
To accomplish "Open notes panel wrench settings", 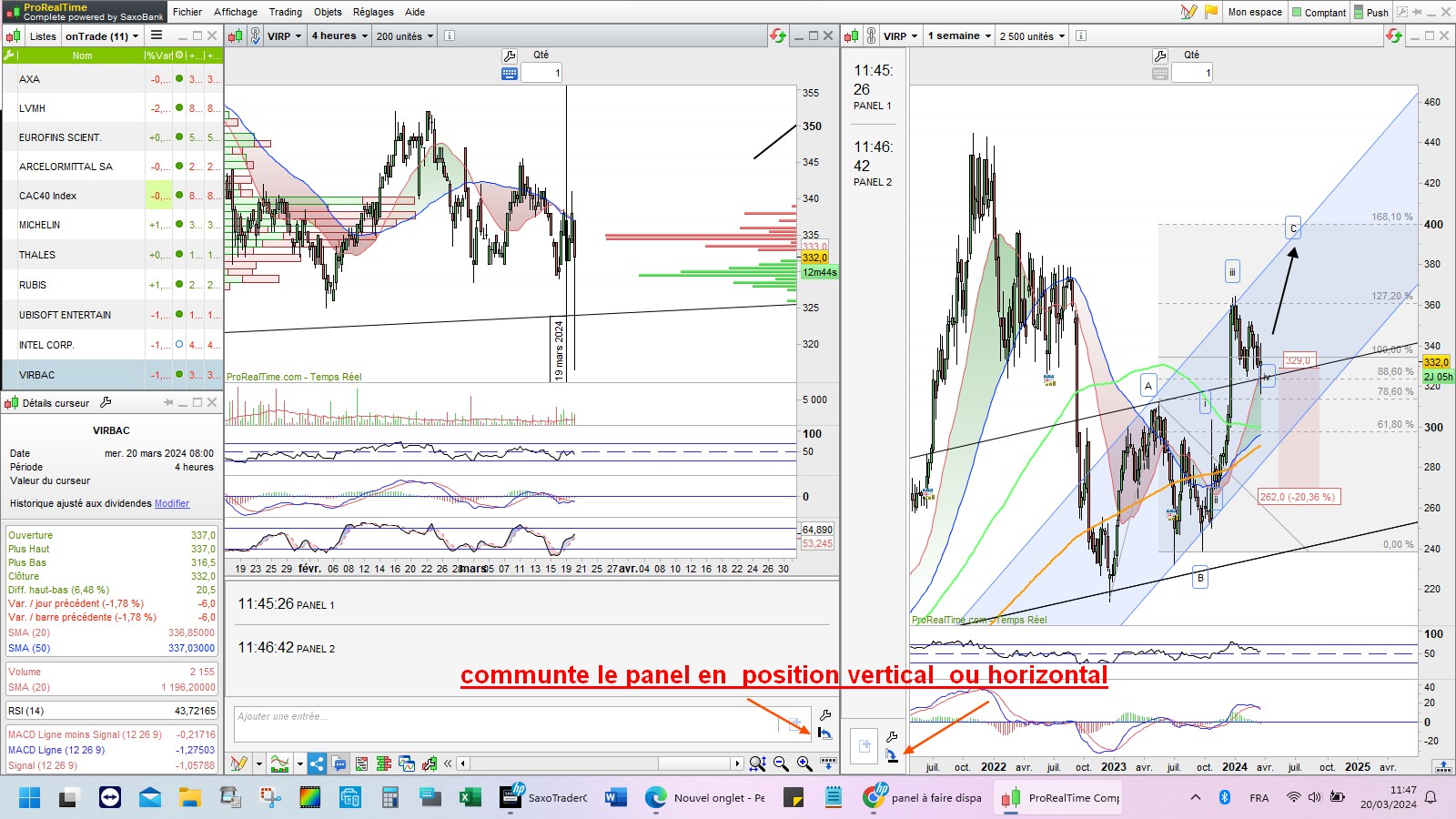I will click(x=825, y=715).
